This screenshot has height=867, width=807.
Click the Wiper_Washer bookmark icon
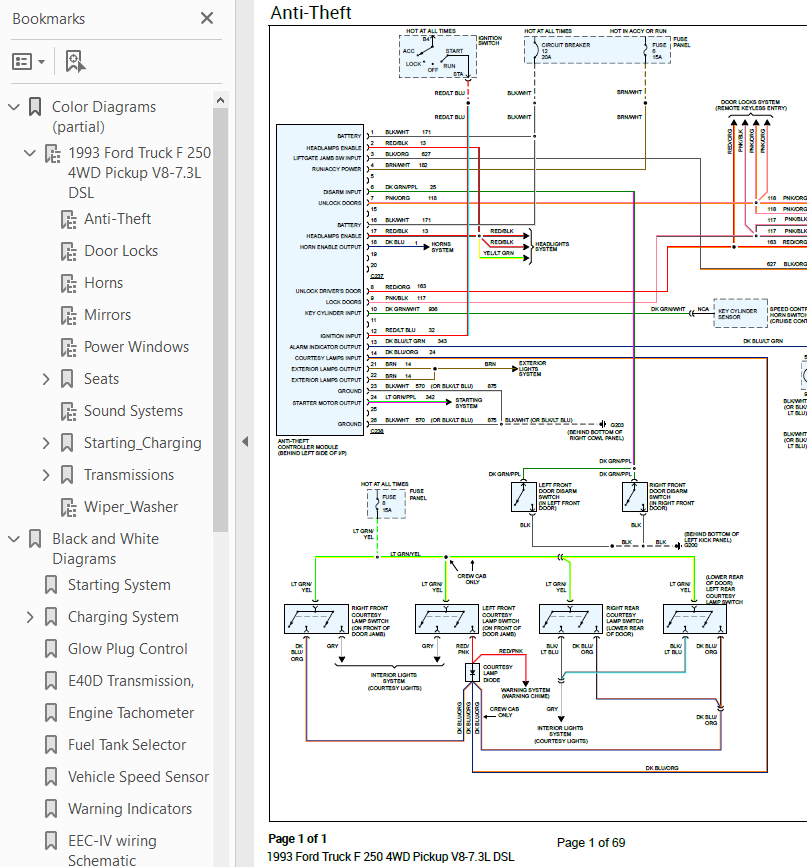click(69, 508)
